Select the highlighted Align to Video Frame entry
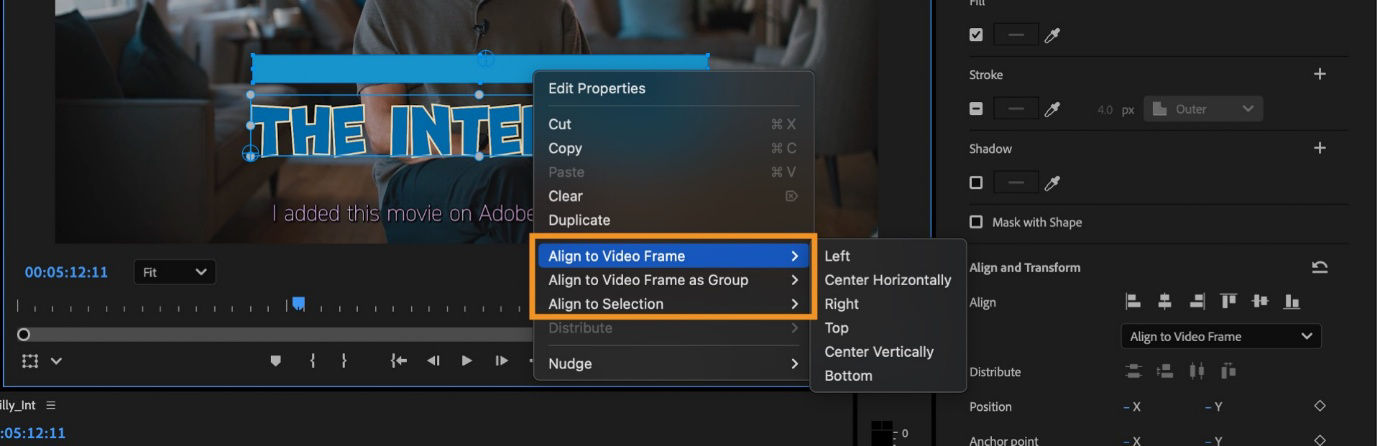1380x446 pixels. click(674, 256)
